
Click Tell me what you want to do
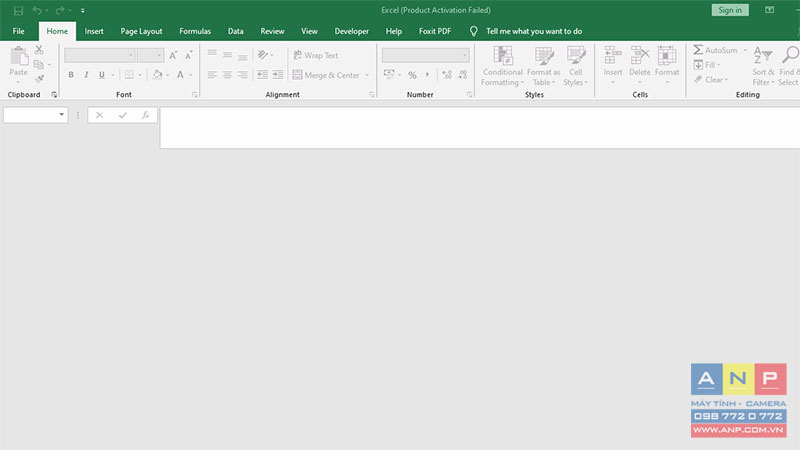(534, 31)
